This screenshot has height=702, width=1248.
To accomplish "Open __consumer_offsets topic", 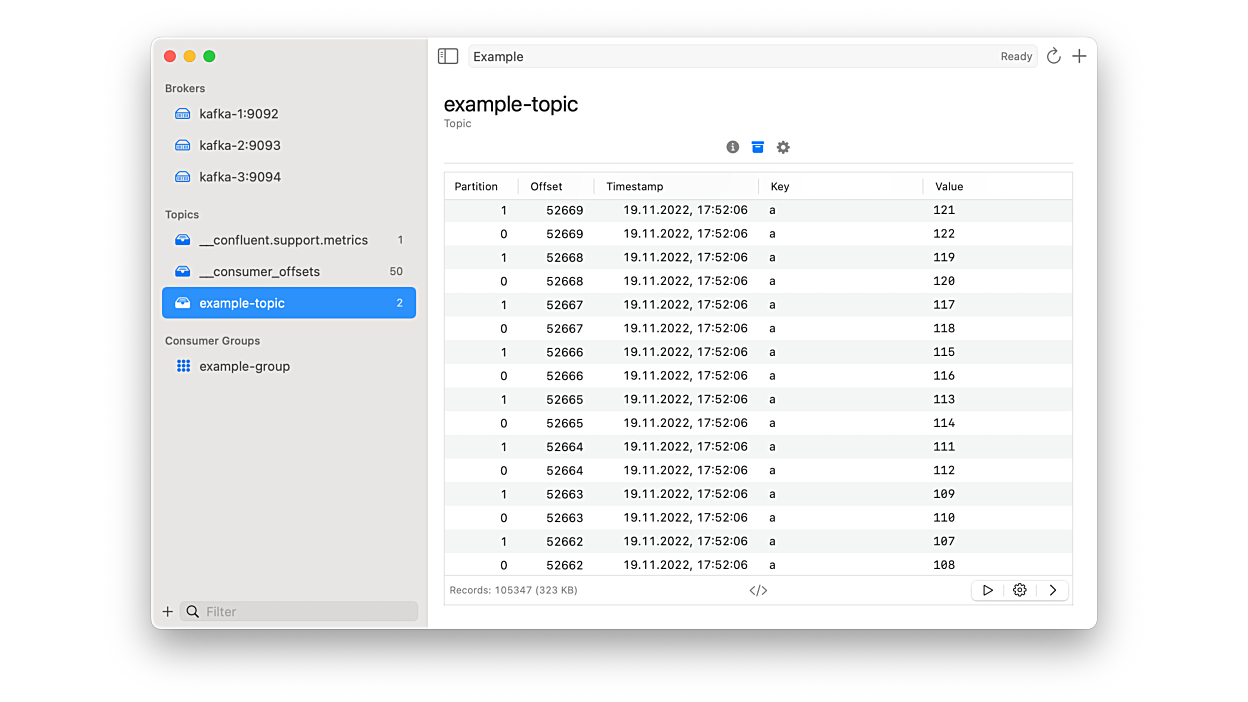I will pos(289,271).
